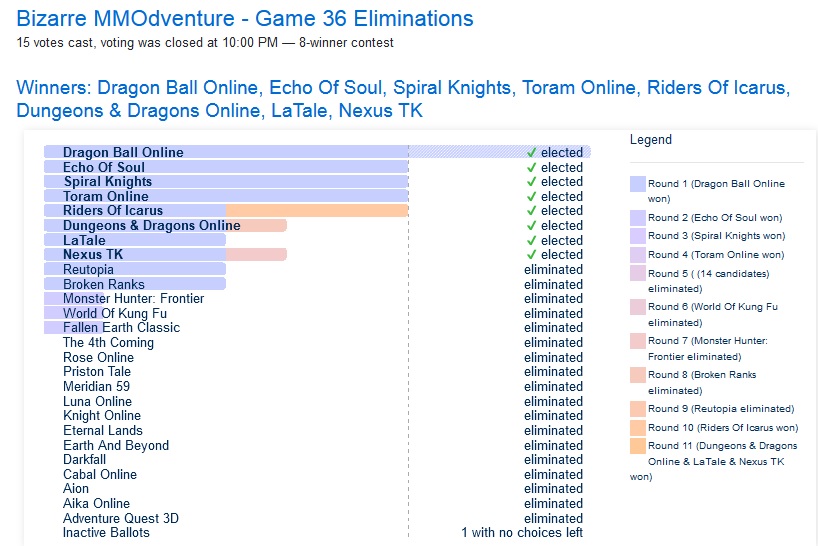Image resolution: width=818 pixels, height=546 pixels.
Task: Select the LaTale candidate label
Action: click(x=84, y=240)
